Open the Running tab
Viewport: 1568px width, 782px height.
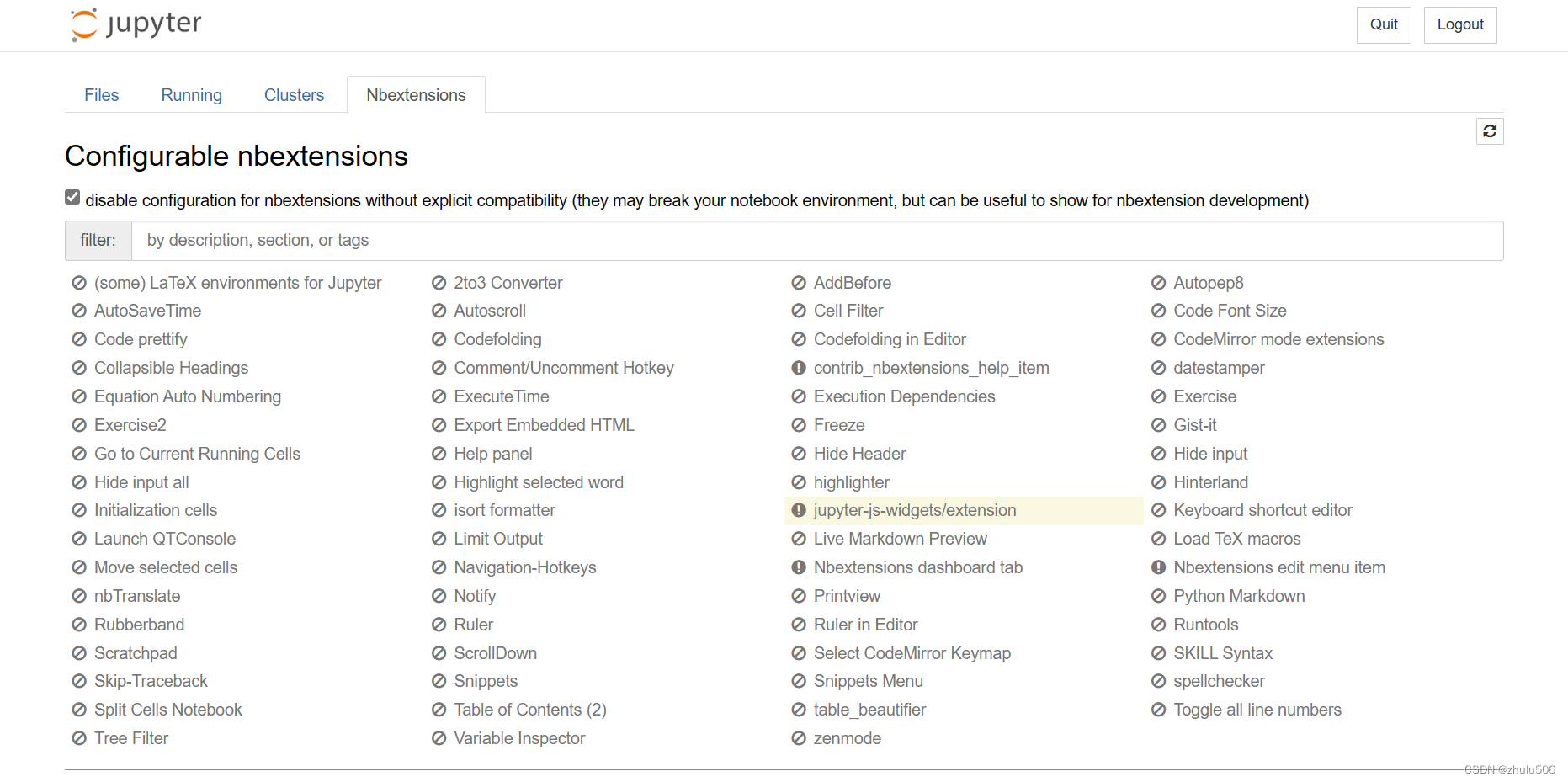pyautogui.click(x=191, y=95)
